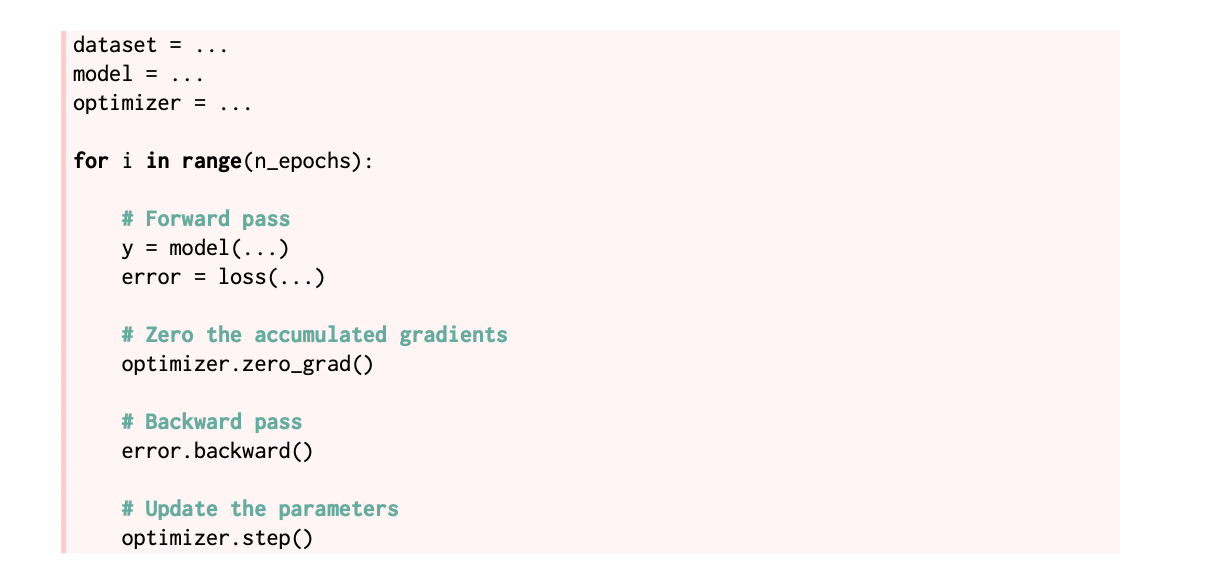Click the 'range' keyword in the loop header

(211, 161)
